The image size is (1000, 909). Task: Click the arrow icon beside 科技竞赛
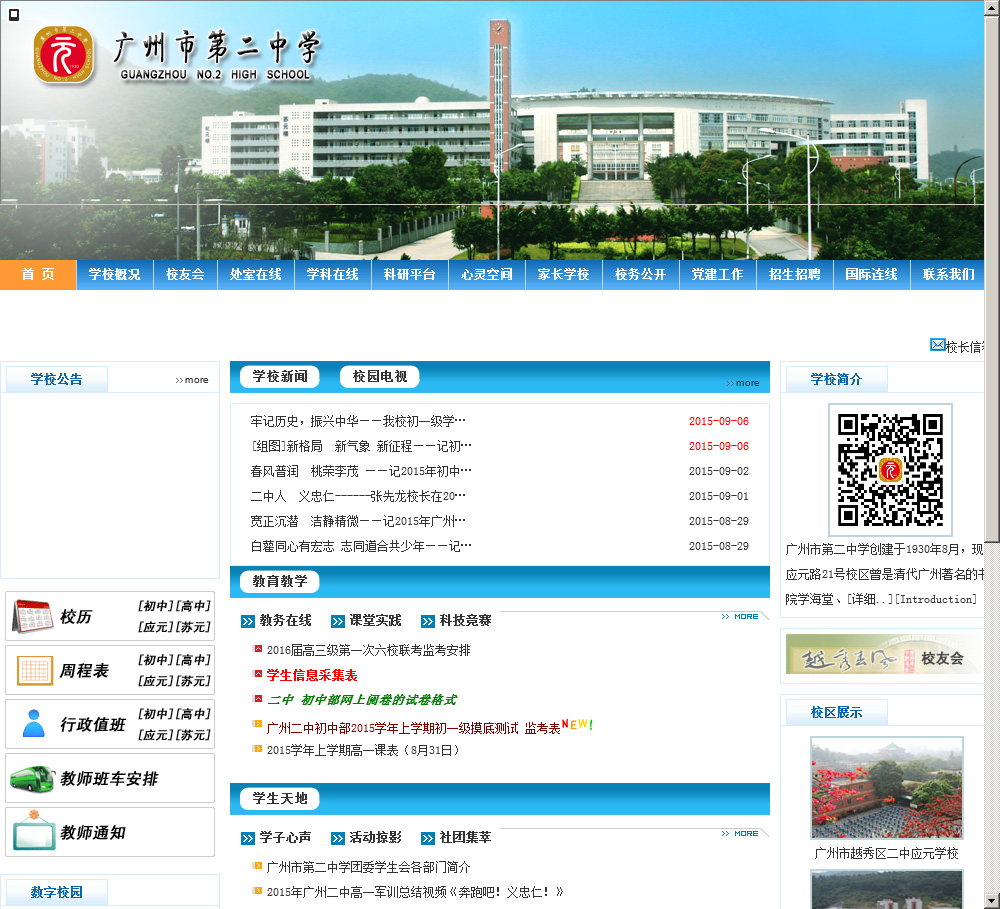pyautogui.click(x=427, y=621)
